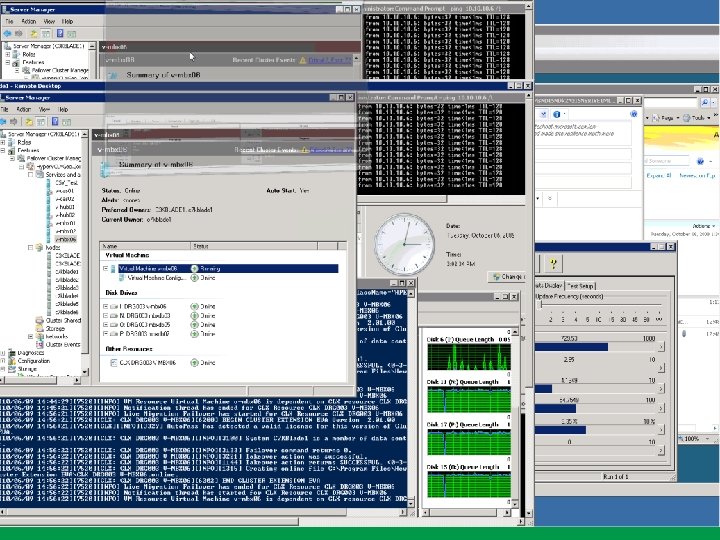Click blue Help icon in front Server Manager toolbar
Screen dimensions: 720x540
pos(55,122)
